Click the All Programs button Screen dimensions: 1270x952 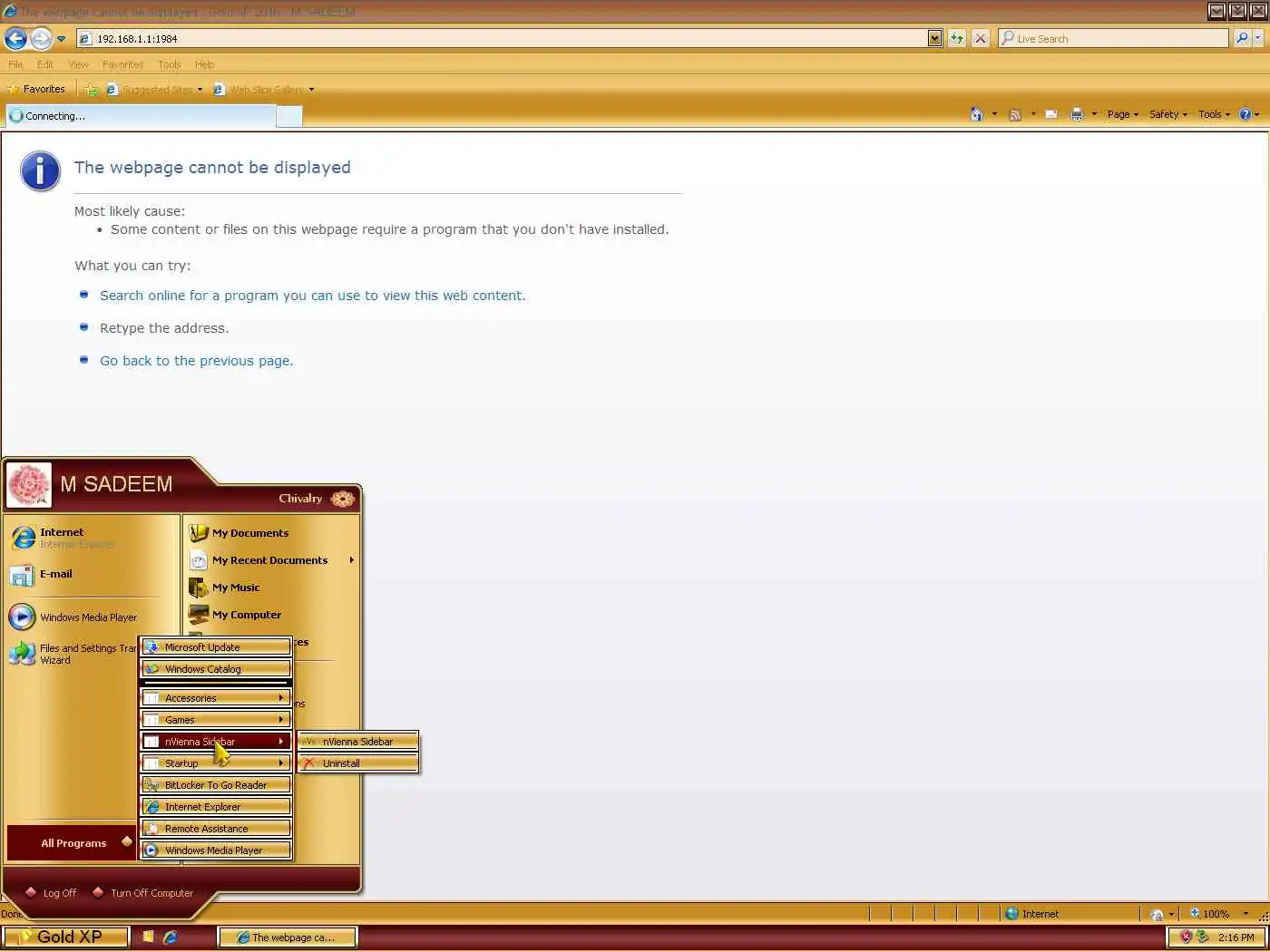point(72,843)
